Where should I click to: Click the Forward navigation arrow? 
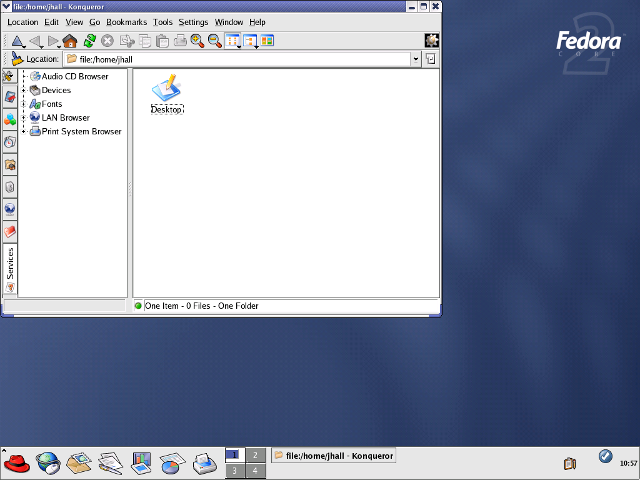[x=53, y=41]
